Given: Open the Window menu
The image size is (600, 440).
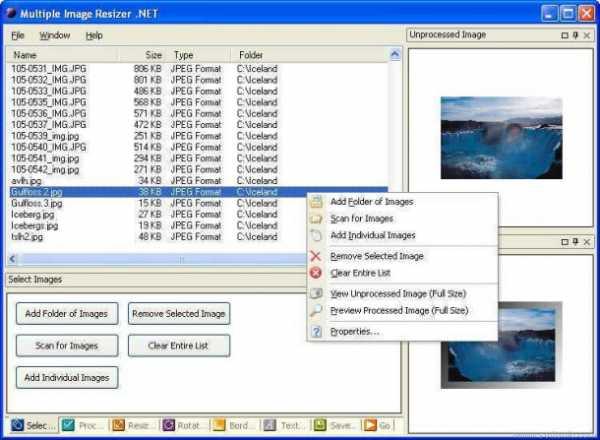Looking at the screenshot, I should pyautogui.click(x=54, y=35).
